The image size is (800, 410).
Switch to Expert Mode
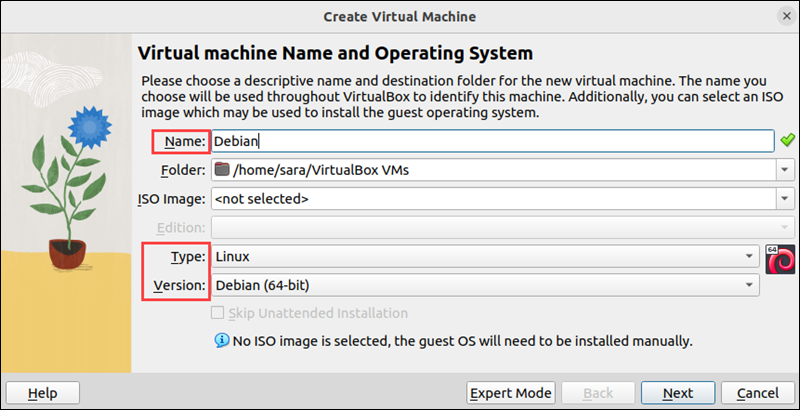coord(511,393)
